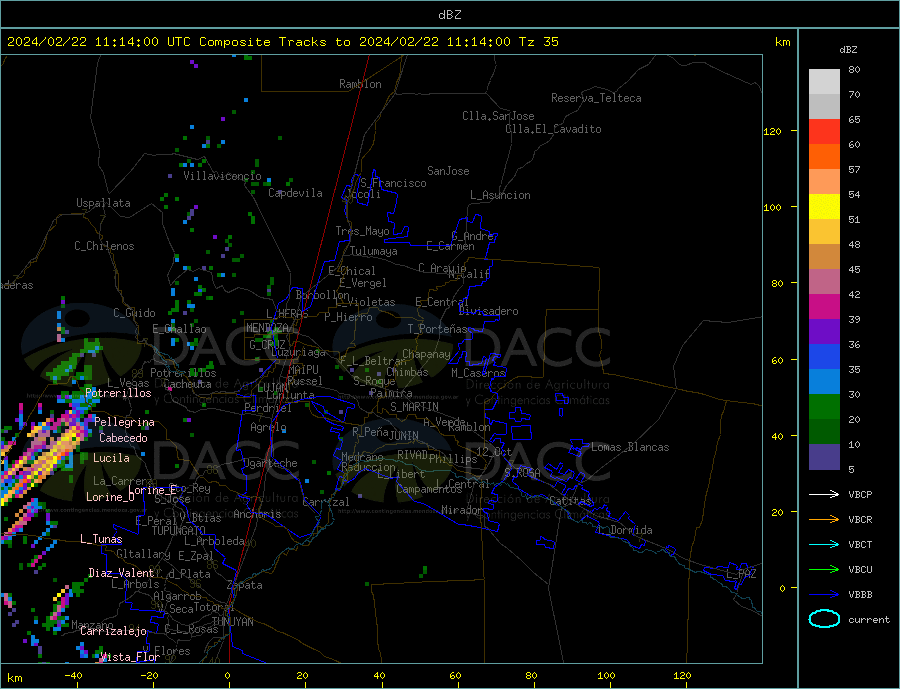This screenshot has height=689, width=900.
Task: Click the green VBCU arrow icon
Action: (824, 570)
